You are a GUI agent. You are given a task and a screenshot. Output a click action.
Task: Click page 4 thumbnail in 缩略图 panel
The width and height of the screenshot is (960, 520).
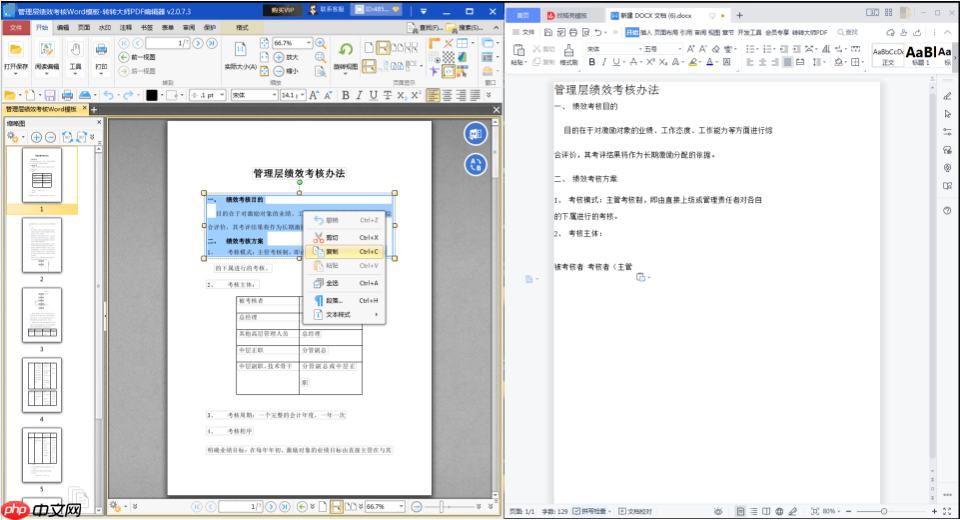tap(42, 385)
